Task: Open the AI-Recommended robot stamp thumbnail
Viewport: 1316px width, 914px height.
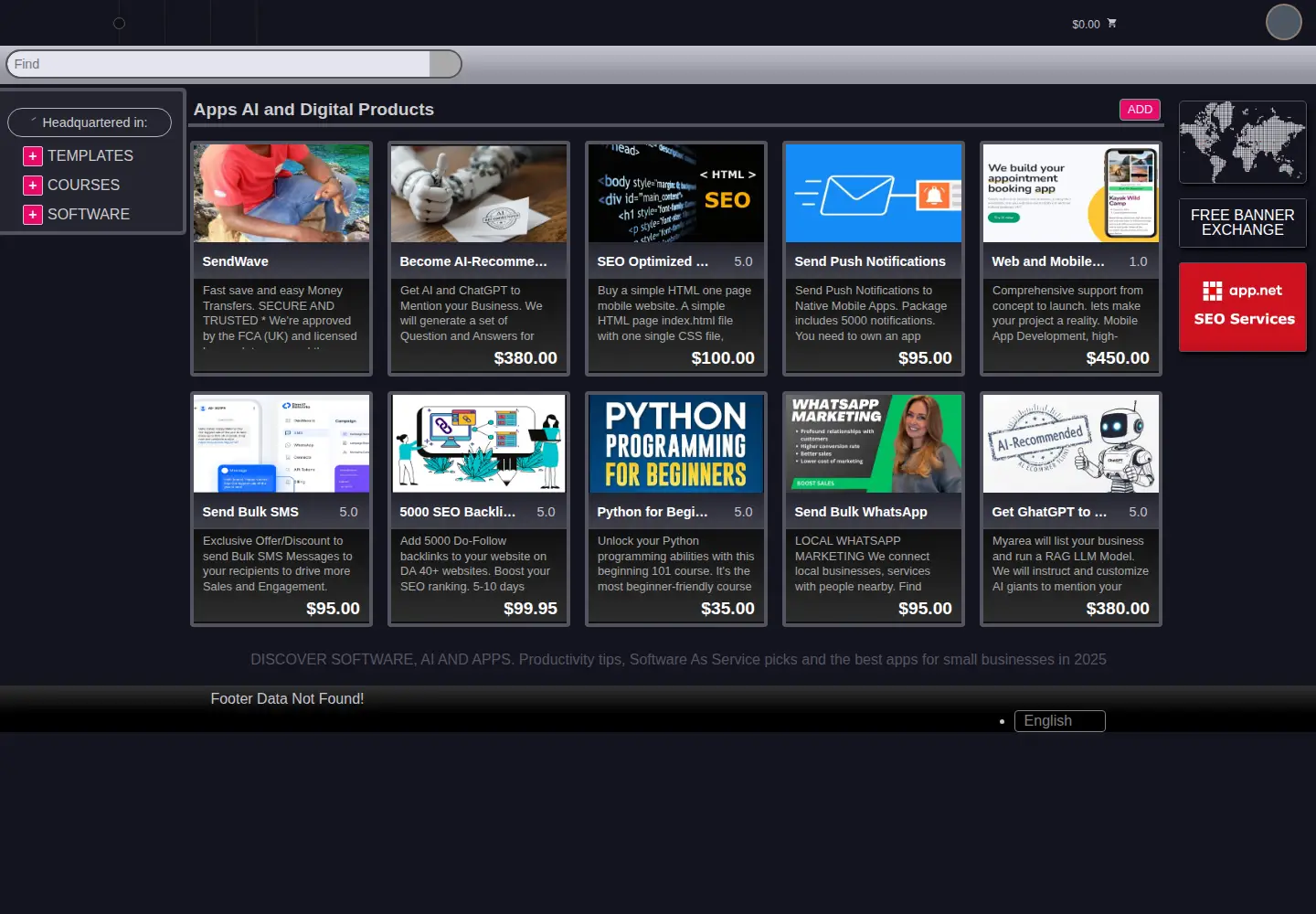Action: tap(1071, 443)
